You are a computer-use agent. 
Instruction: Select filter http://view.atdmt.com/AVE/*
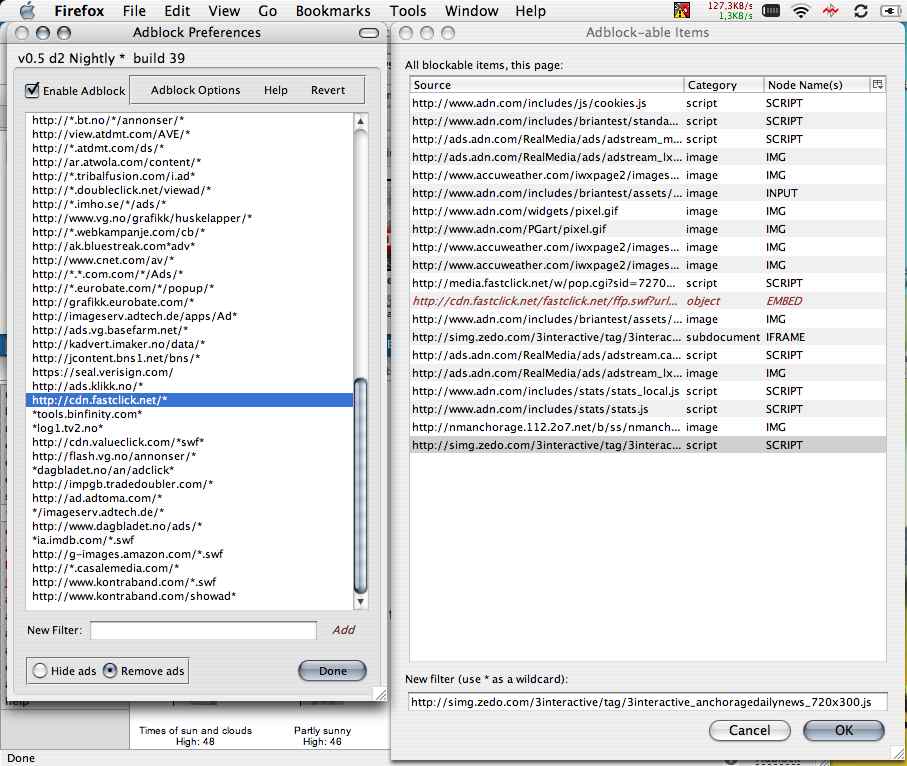click(x=189, y=134)
